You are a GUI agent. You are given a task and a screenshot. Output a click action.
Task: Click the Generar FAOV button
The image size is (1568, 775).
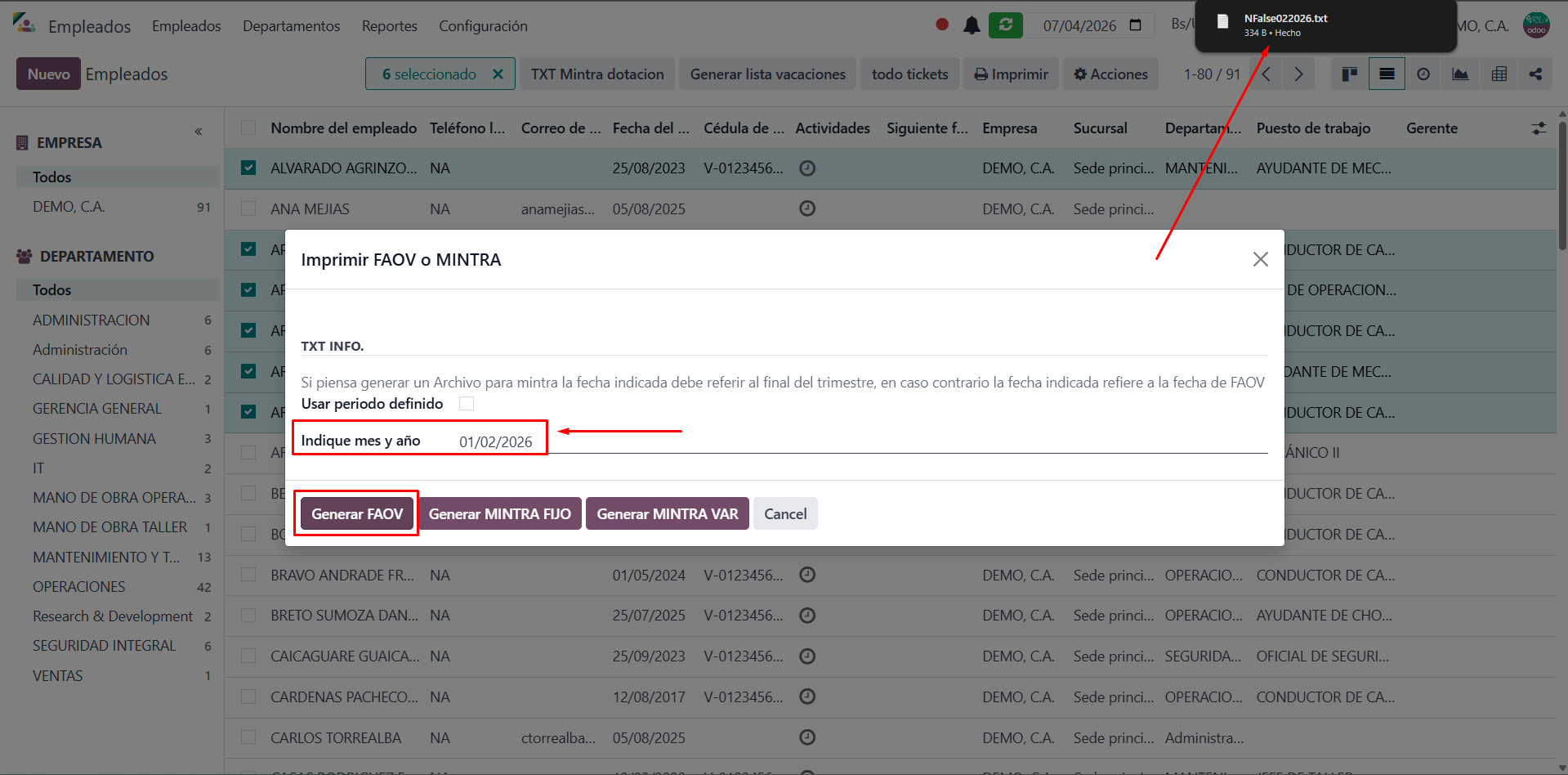357,514
